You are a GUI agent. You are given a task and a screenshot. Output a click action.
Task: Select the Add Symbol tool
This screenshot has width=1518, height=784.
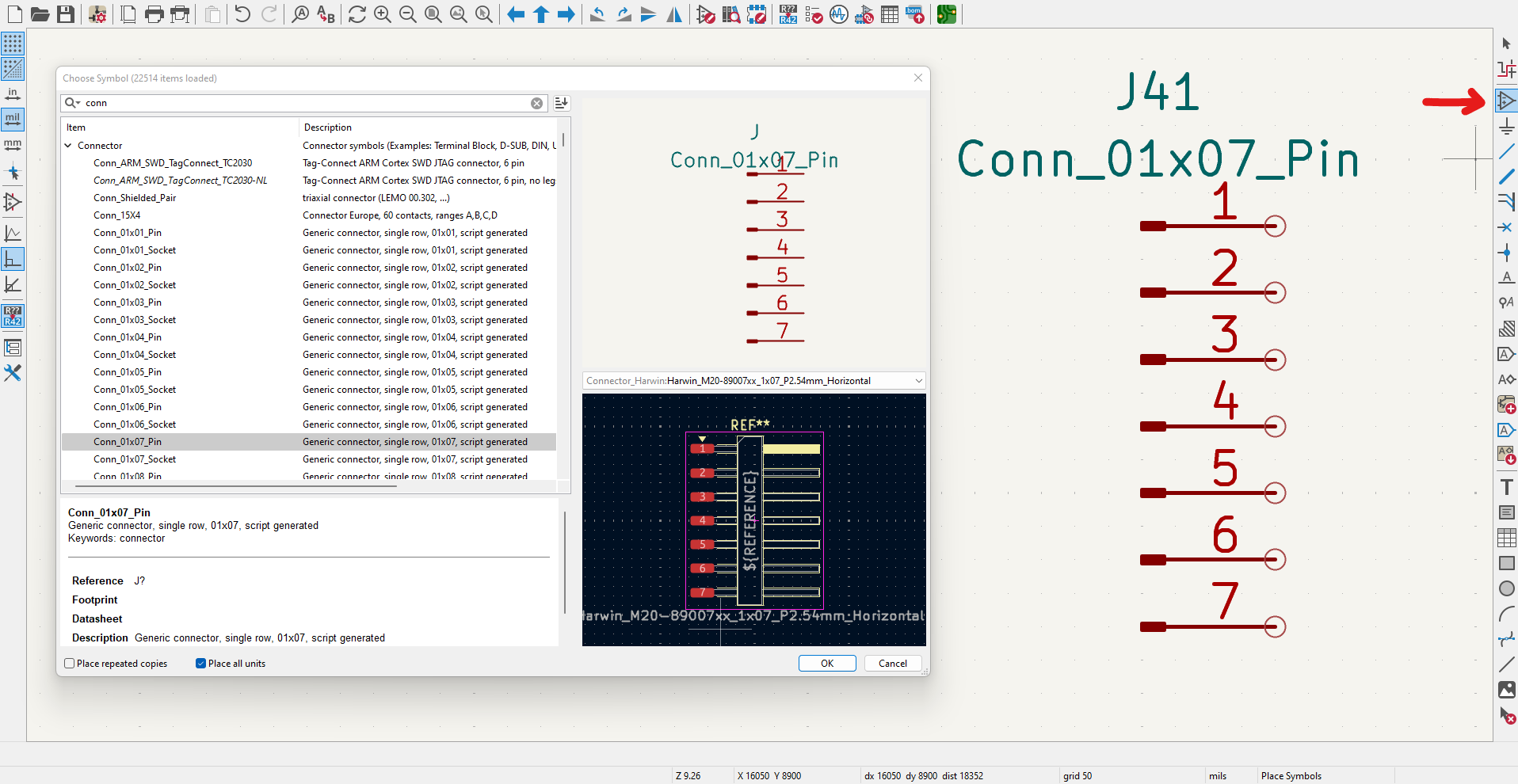(x=1506, y=101)
